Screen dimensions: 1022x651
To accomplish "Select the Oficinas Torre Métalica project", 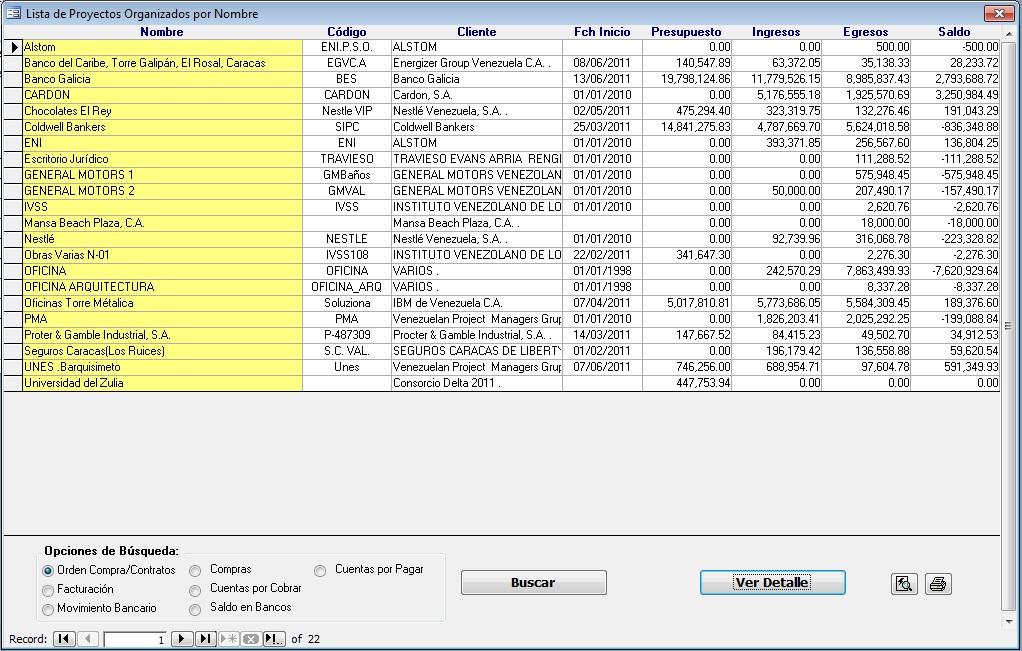I will pos(162,303).
